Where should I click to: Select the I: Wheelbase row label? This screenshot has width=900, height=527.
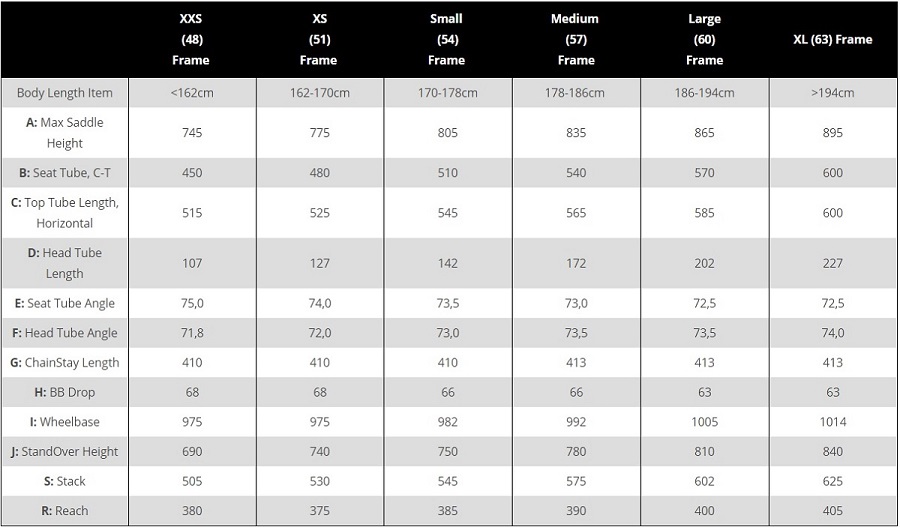[64, 422]
